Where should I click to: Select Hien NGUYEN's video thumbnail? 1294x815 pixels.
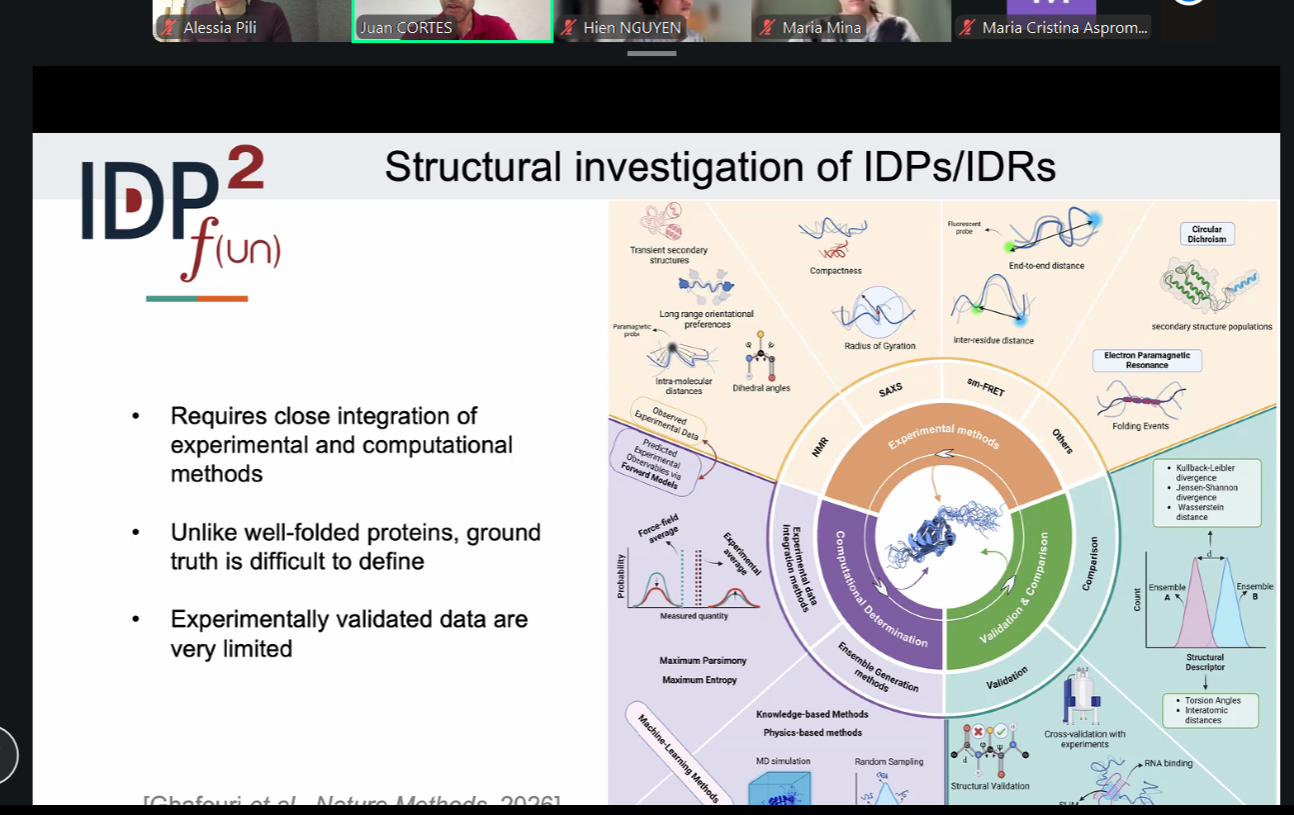point(651,20)
